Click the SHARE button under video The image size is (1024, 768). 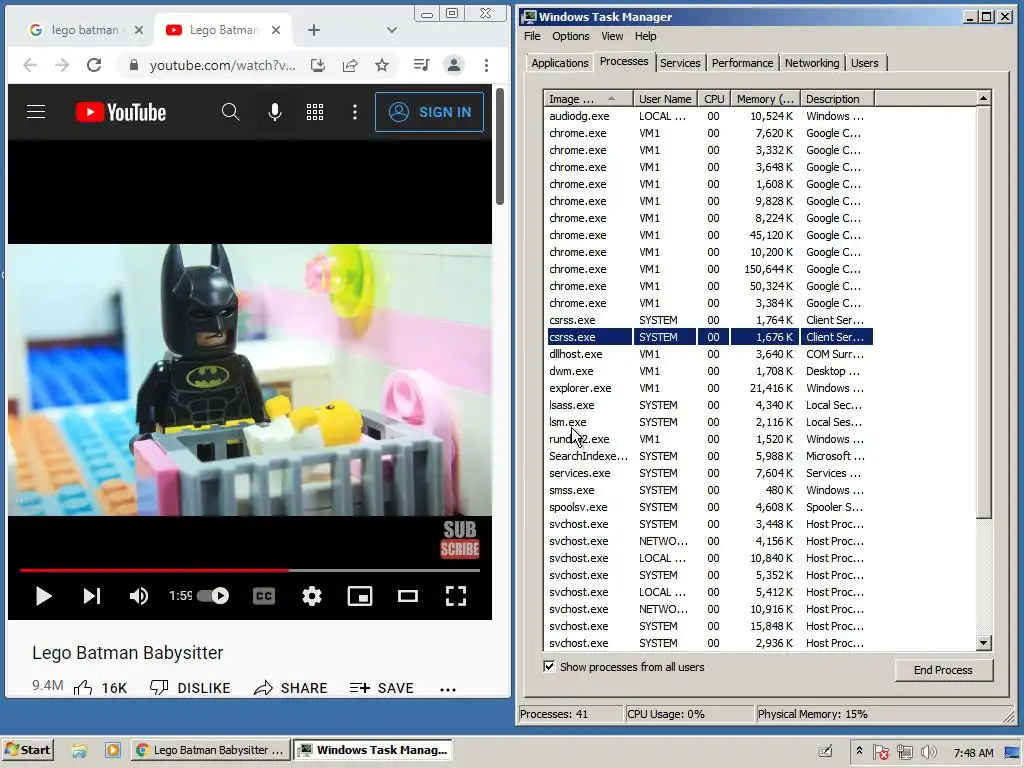click(291, 688)
